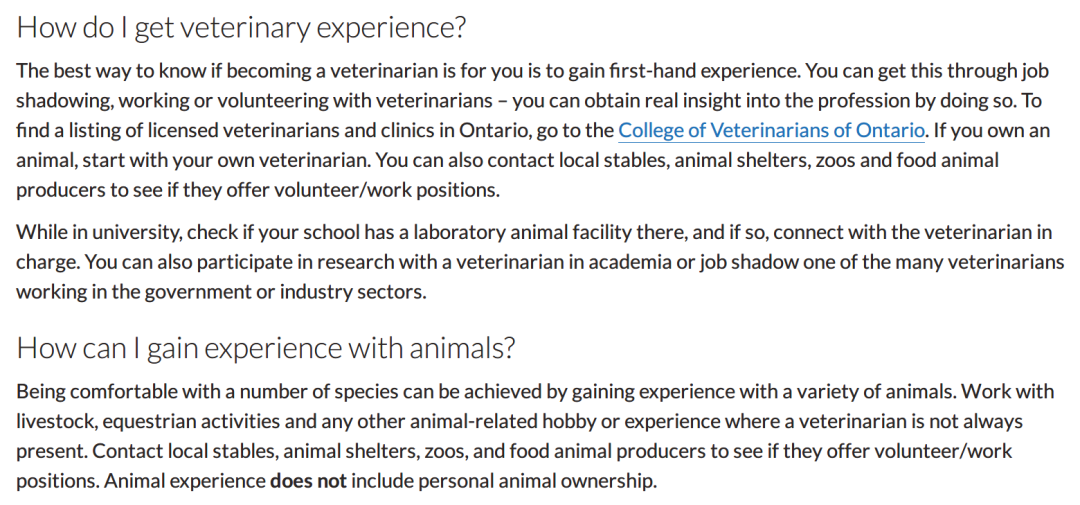Screen dimensions: 1080x505
Task: Click the "How do I get veterinary experience?" heading
Action: [x=241, y=28]
